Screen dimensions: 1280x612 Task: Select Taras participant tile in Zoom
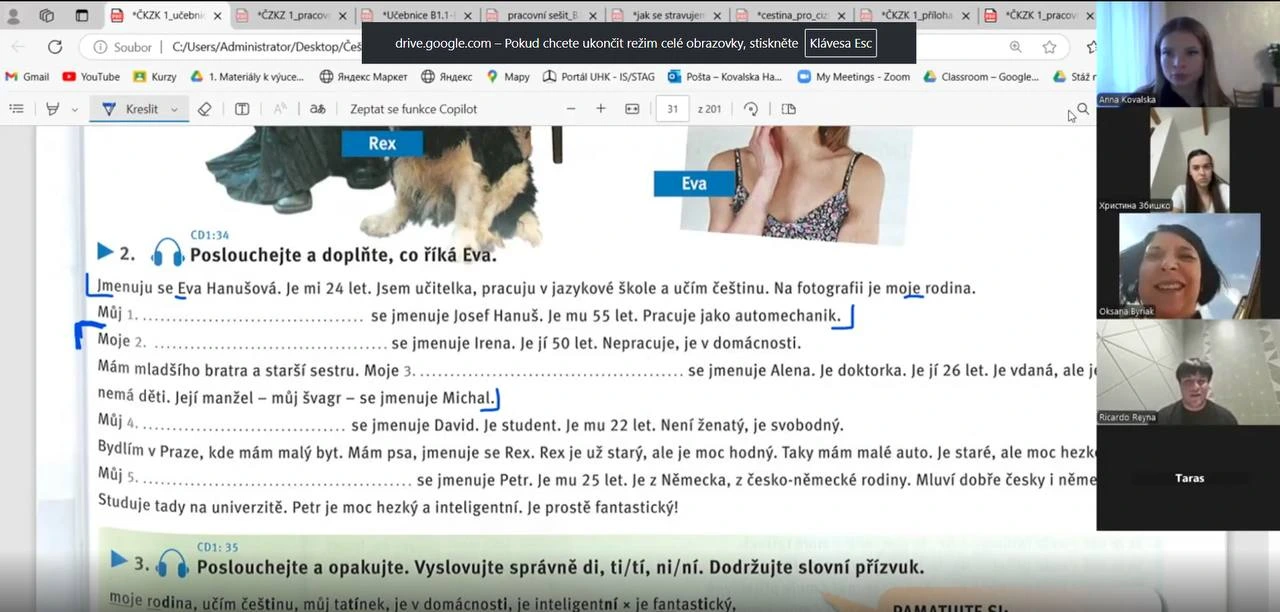(x=1189, y=478)
